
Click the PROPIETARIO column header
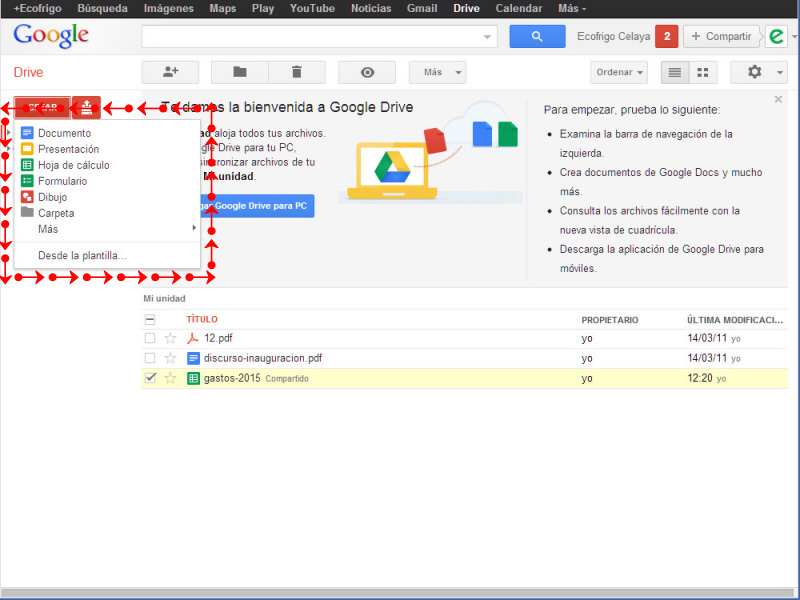[x=610, y=320]
